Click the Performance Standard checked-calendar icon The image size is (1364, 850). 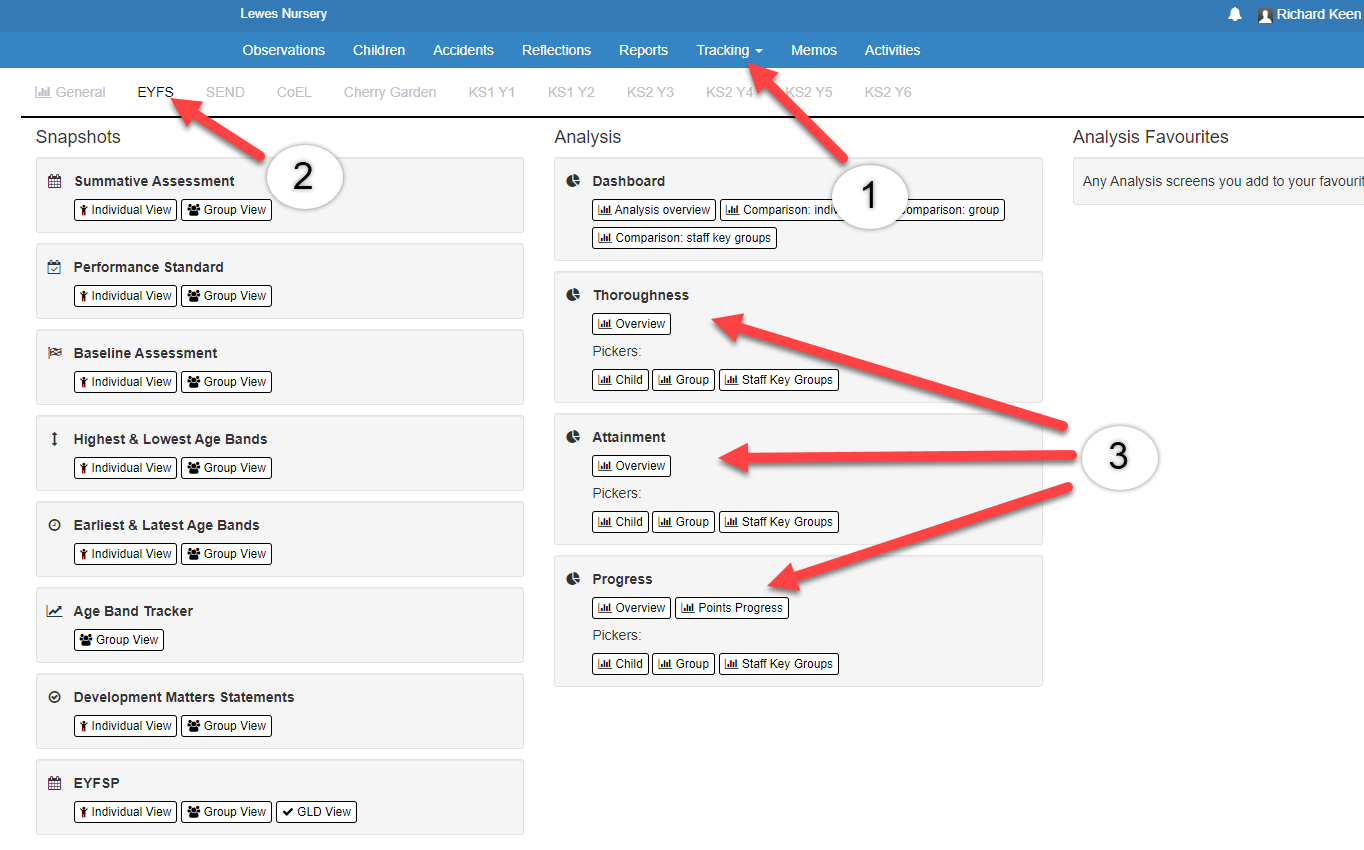pyautogui.click(x=55, y=267)
